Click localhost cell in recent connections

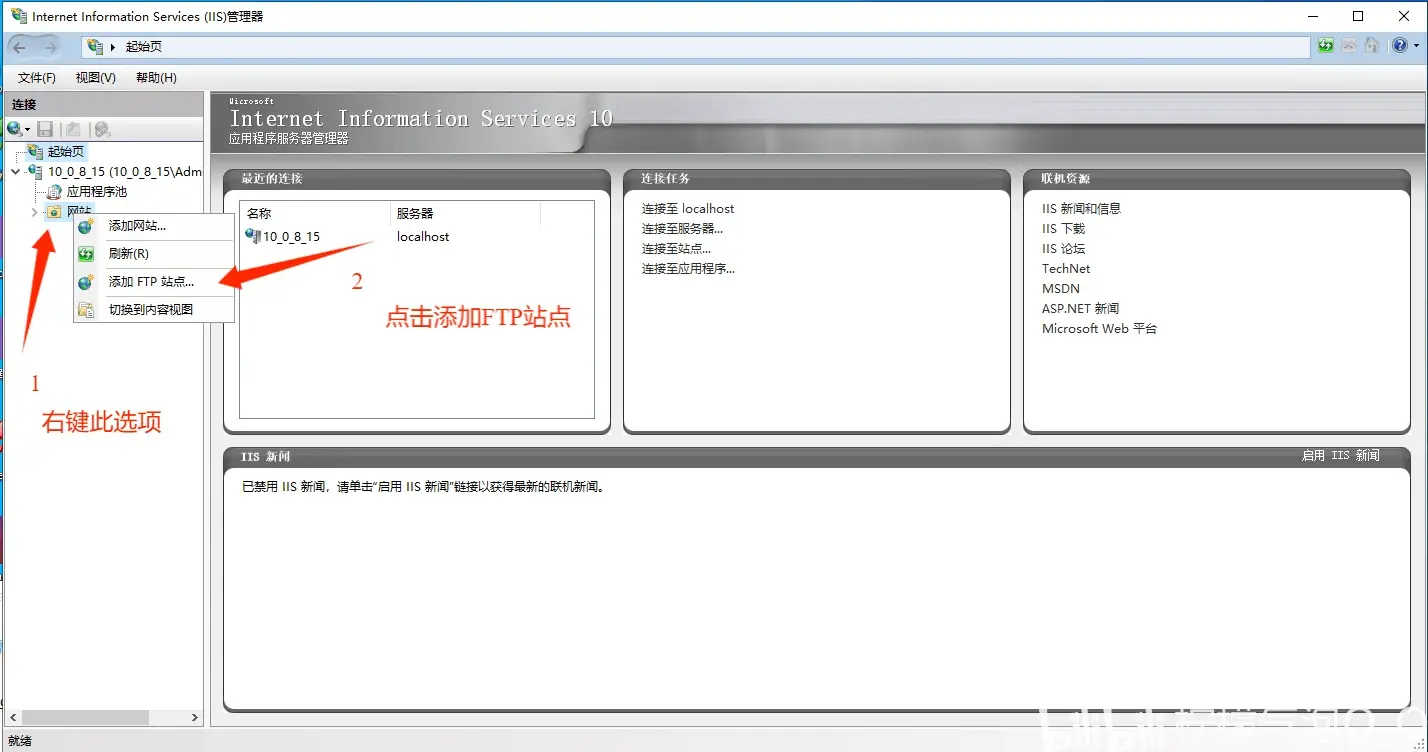point(423,237)
